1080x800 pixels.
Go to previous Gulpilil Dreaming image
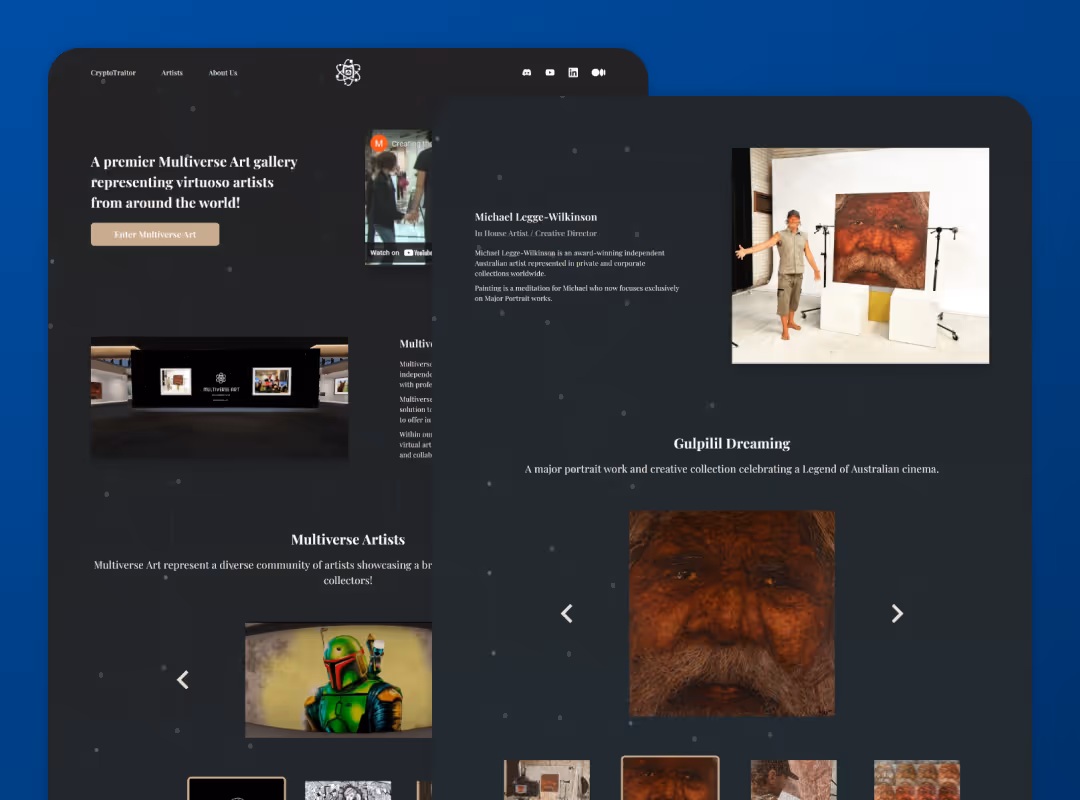tap(566, 613)
